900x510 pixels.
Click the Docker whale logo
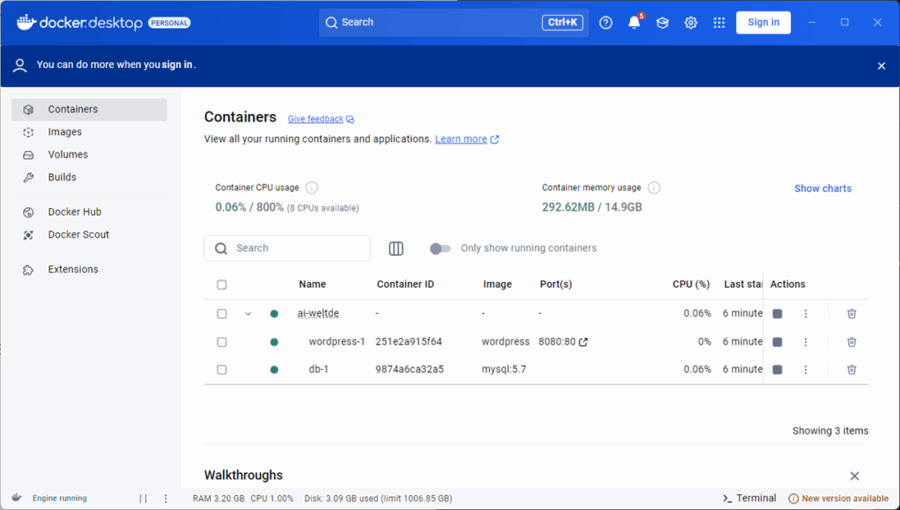26,22
